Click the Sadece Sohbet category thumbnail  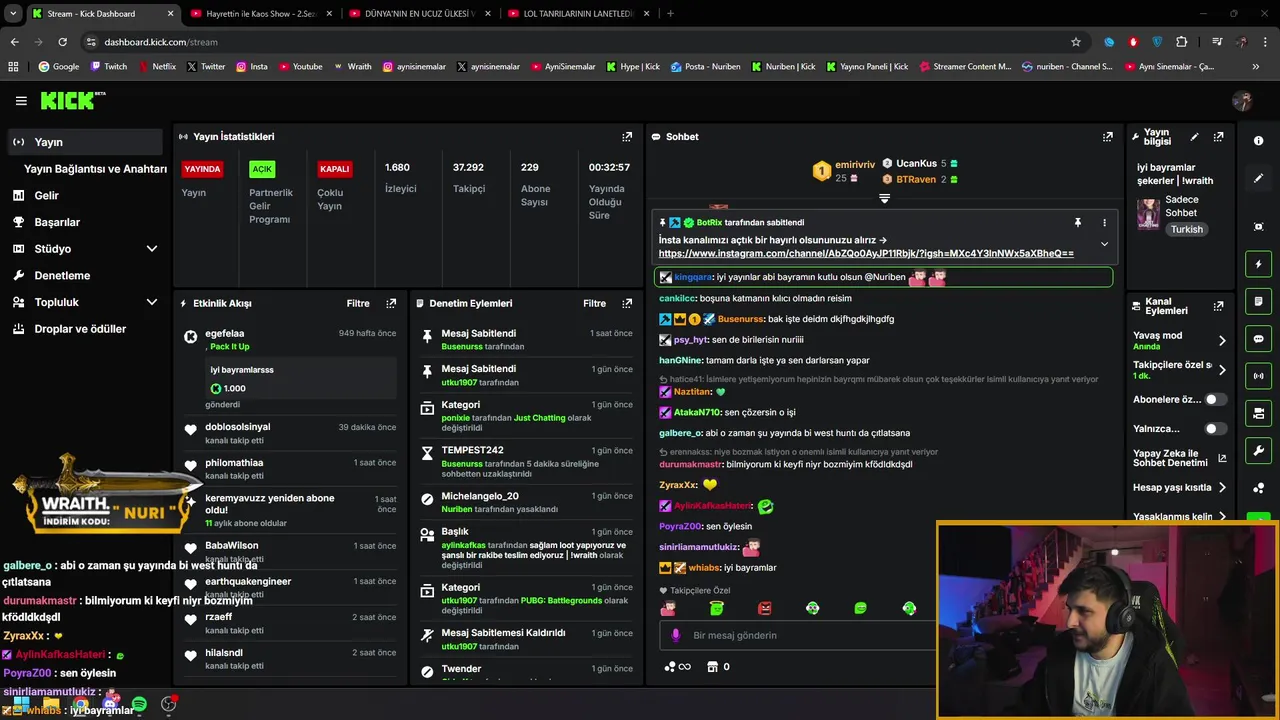[1148, 213]
